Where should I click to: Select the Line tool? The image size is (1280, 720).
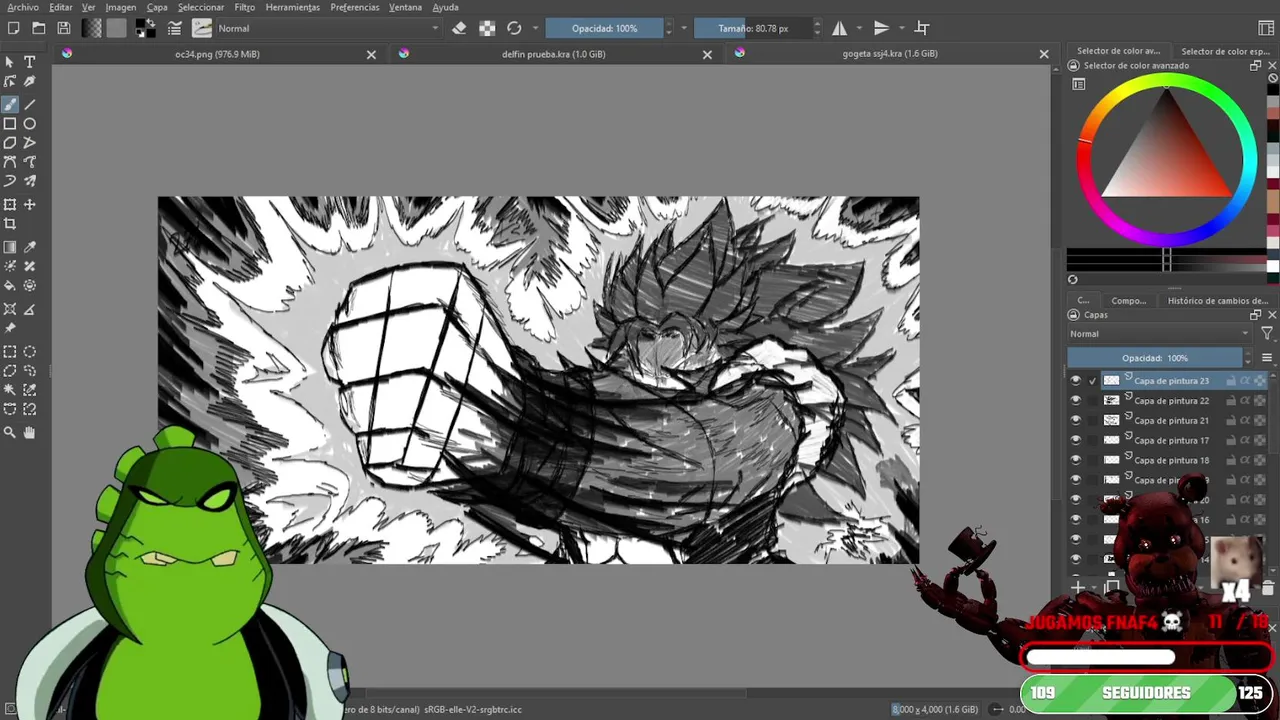click(30, 104)
